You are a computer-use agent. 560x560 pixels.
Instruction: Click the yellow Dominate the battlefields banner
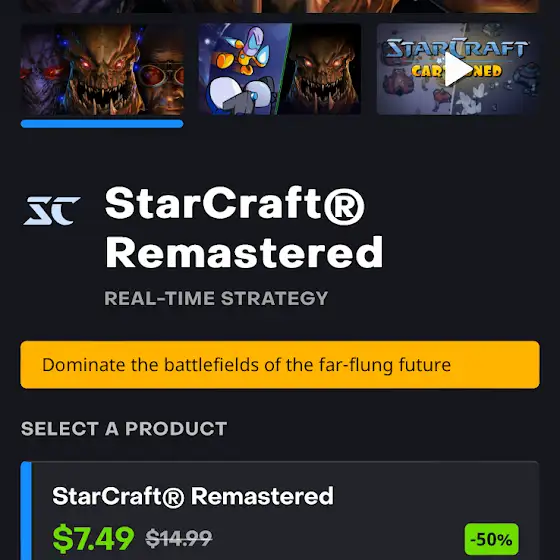click(280, 365)
